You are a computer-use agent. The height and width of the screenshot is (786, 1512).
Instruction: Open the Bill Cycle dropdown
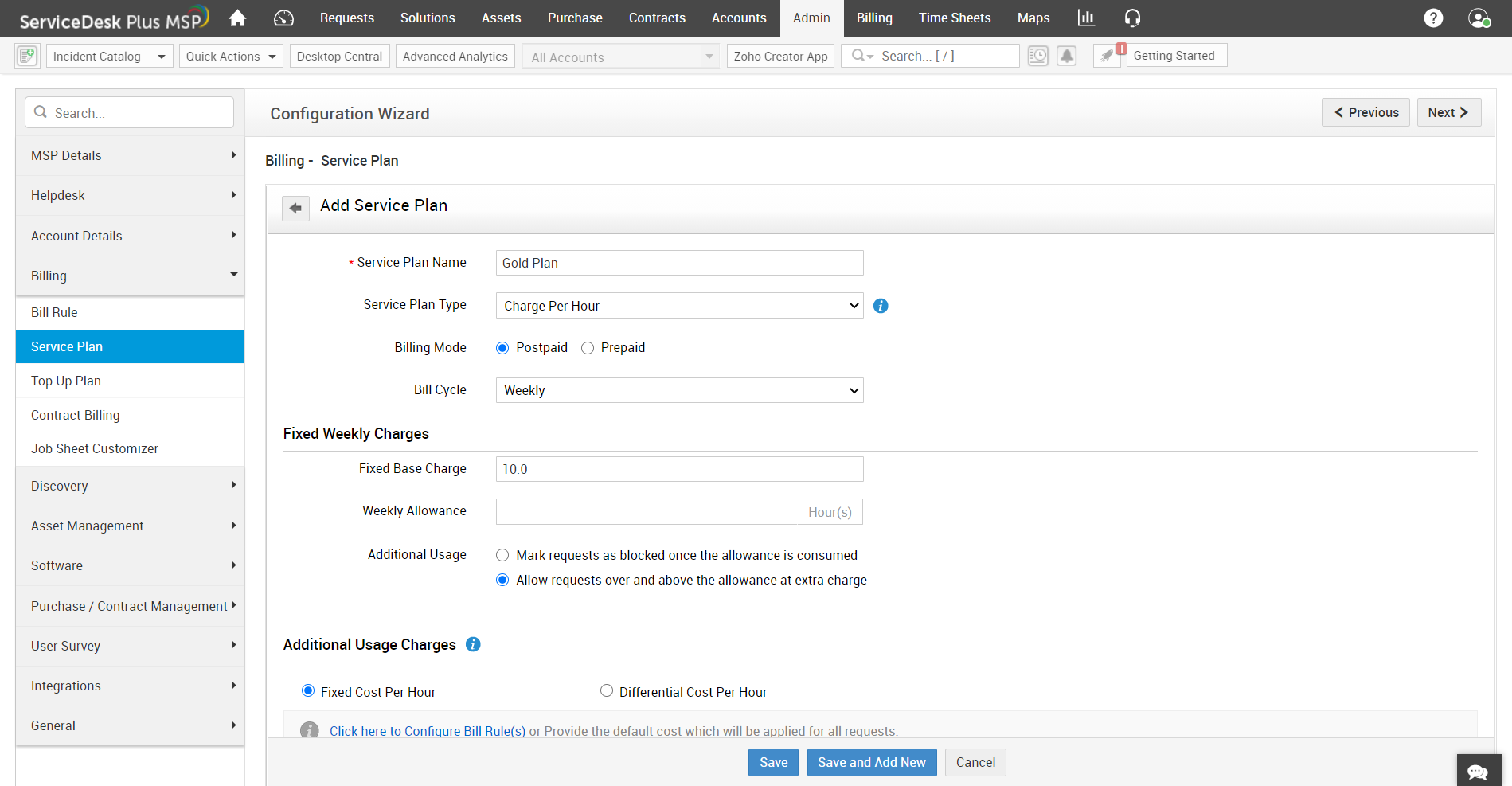click(x=679, y=390)
